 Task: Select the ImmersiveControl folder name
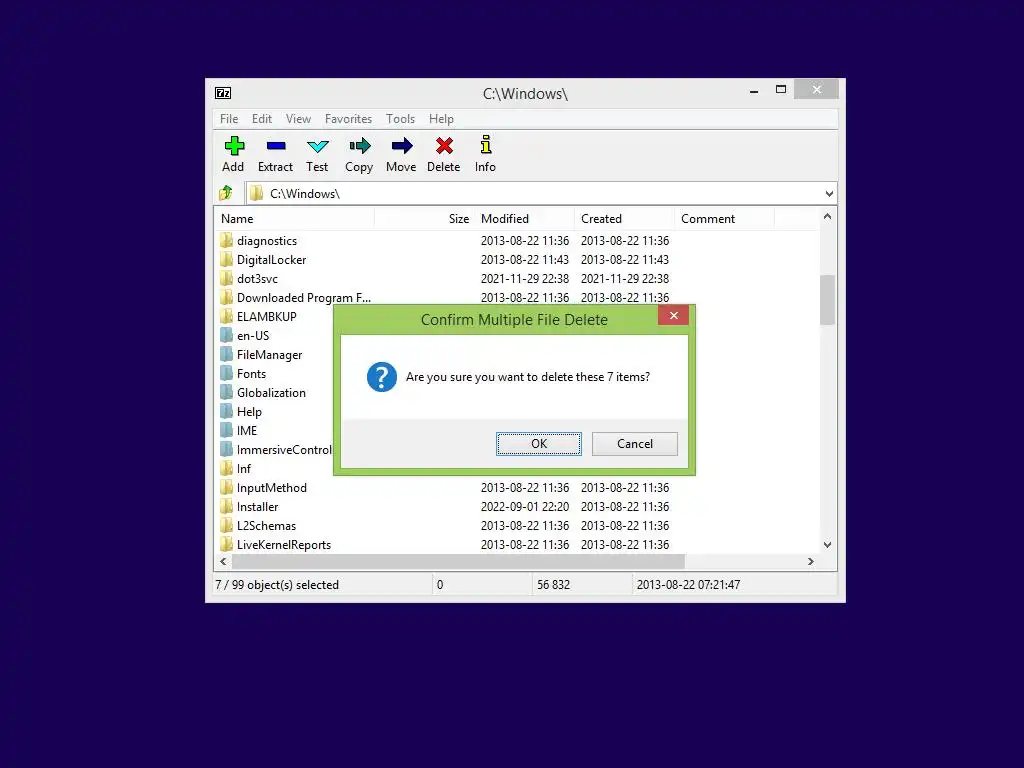[x=284, y=449]
